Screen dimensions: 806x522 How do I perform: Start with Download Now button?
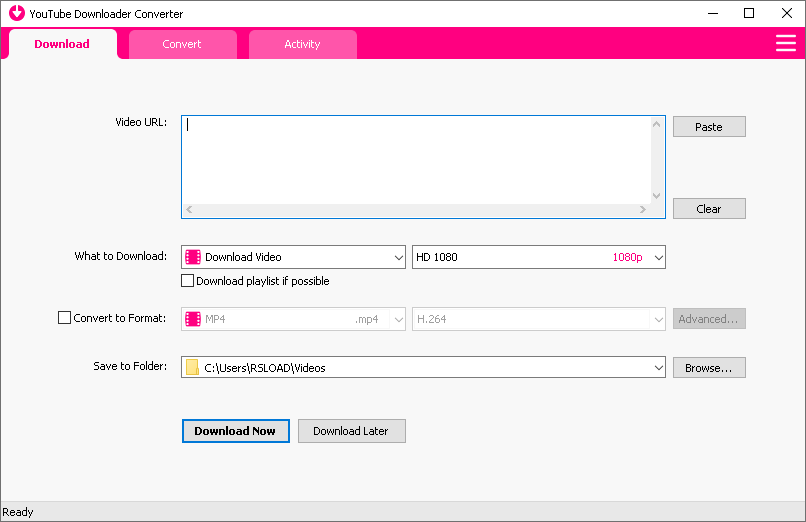pyautogui.click(x=235, y=431)
